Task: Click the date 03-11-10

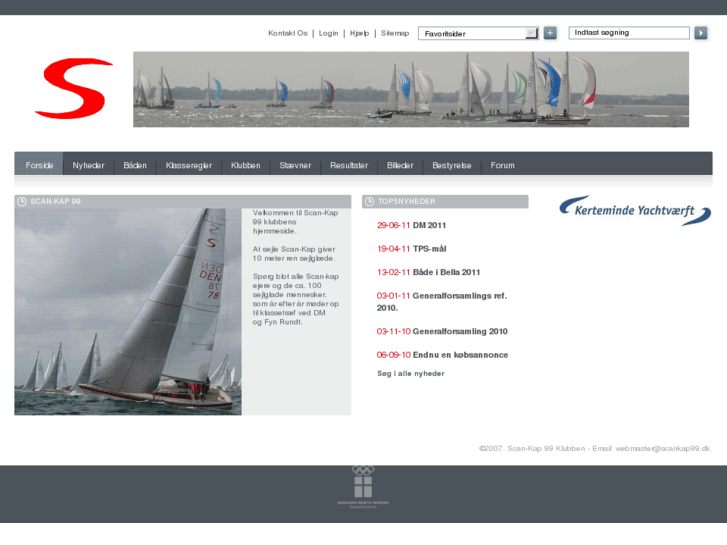Action: pyautogui.click(x=393, y=331)
